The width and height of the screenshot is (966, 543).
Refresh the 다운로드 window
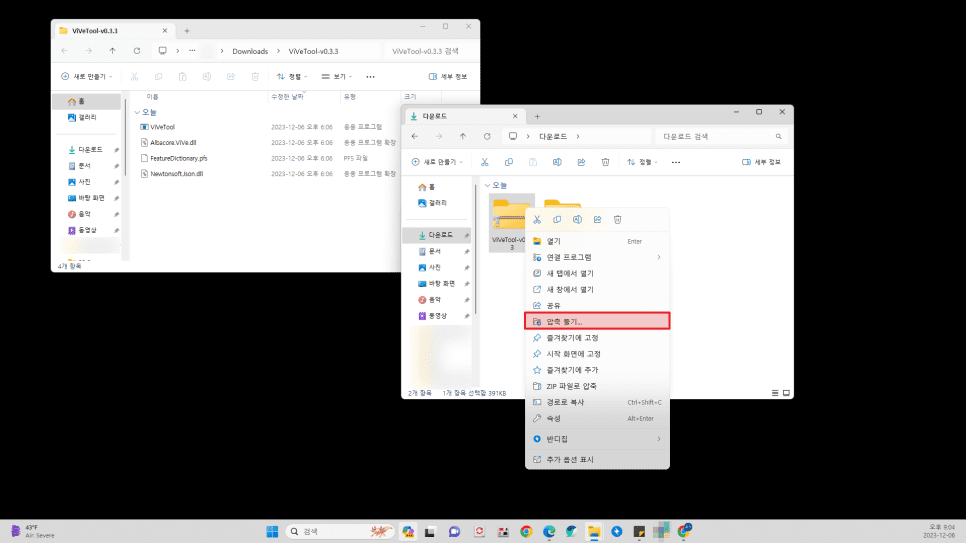click(x=487, y=136)
